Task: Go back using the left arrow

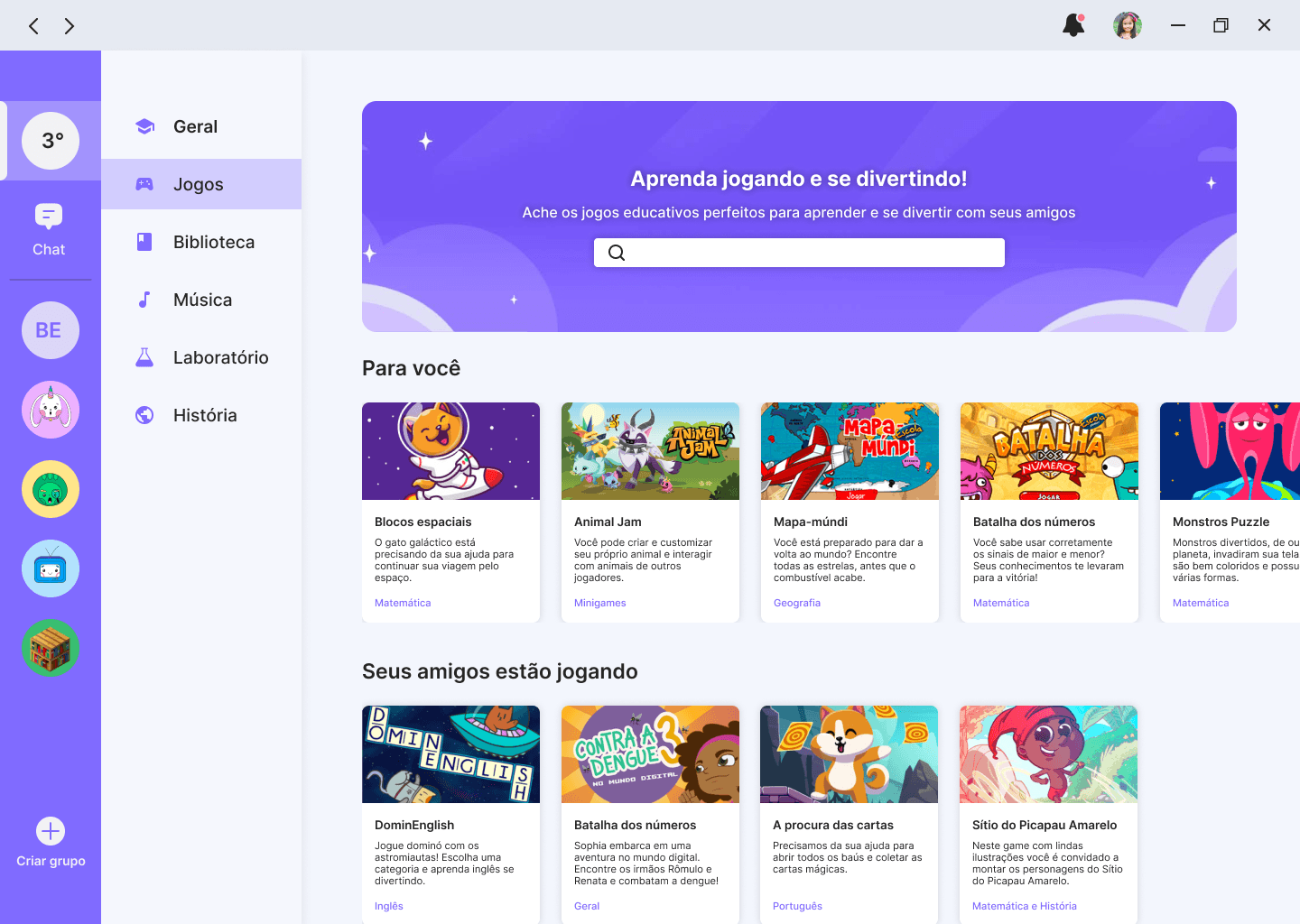Action: (33, 26)
